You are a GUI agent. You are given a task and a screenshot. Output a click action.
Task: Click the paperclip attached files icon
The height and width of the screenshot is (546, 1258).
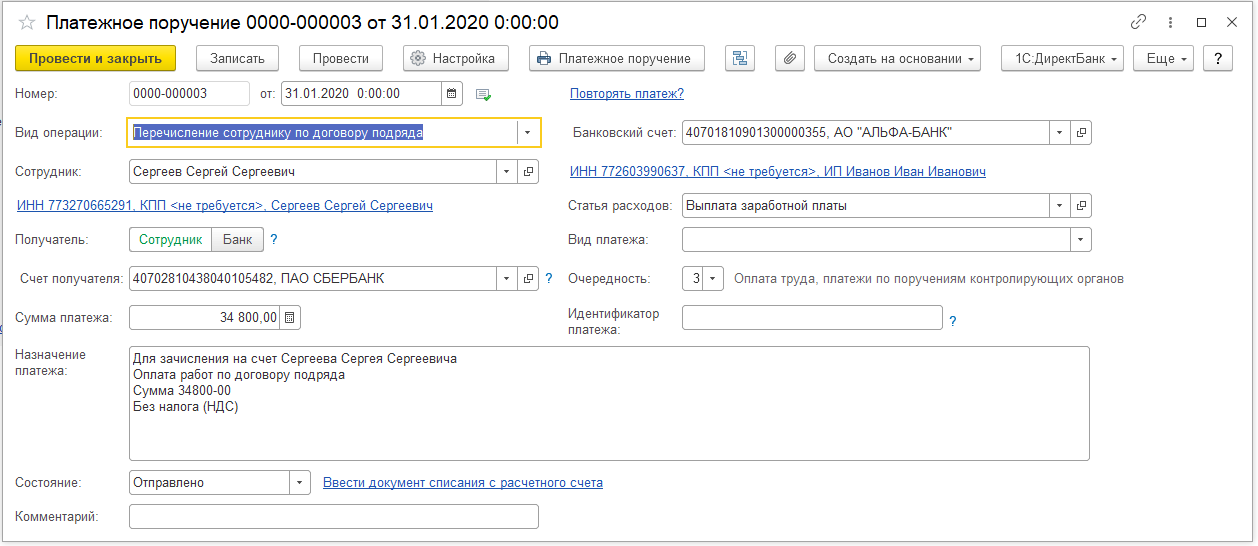pyautogui.click(x=790, y=58)
